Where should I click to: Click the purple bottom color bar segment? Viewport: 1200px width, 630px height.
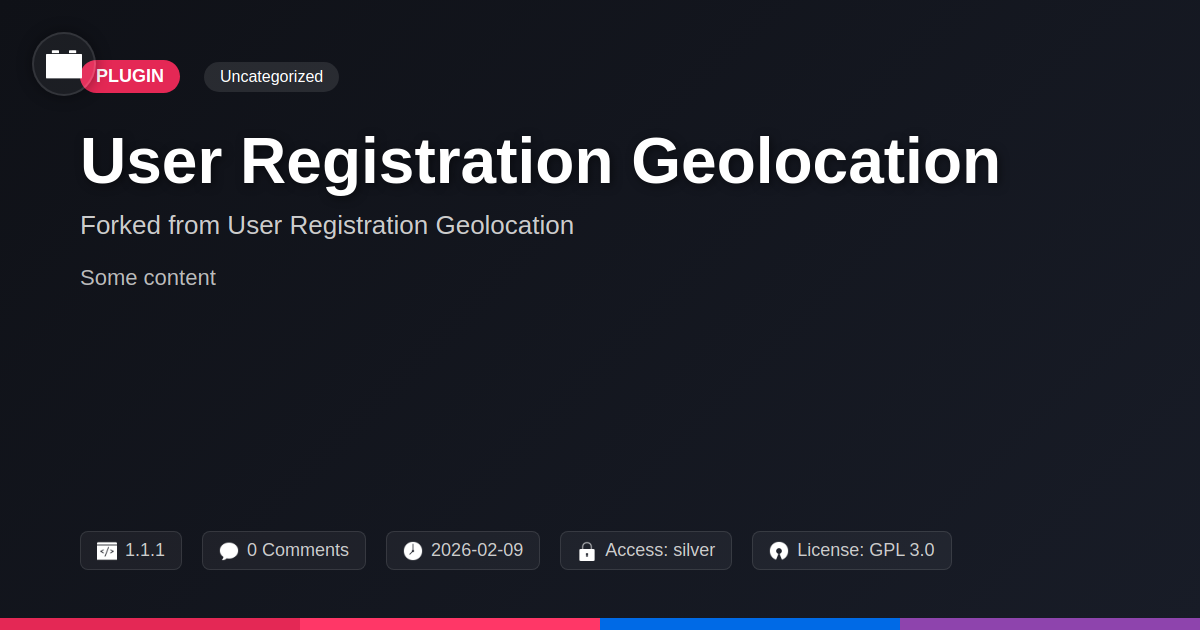(x=1050, y=623)
